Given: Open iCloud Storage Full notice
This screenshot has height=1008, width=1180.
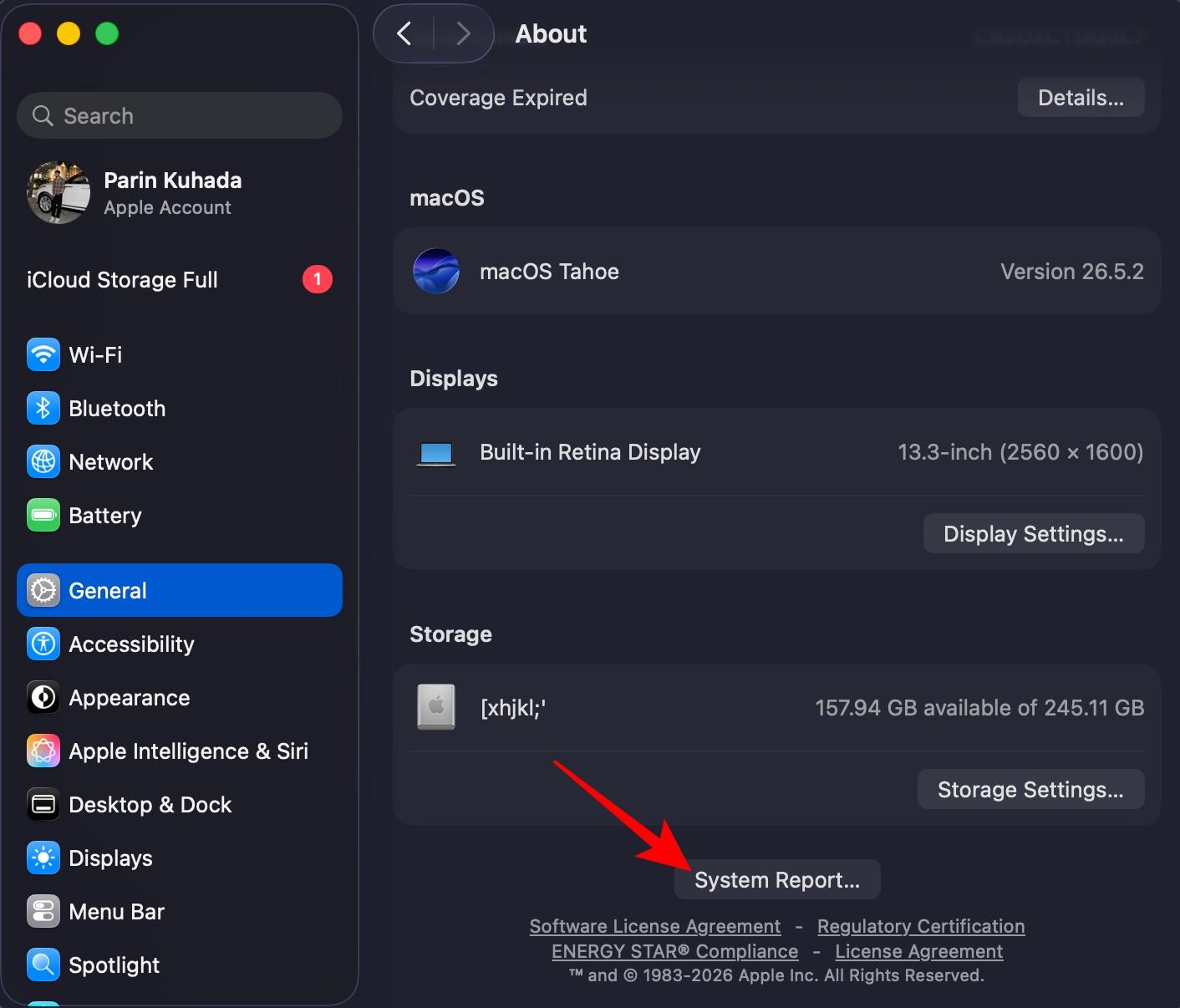Looking at the screenshot, I should click(180, 279).
